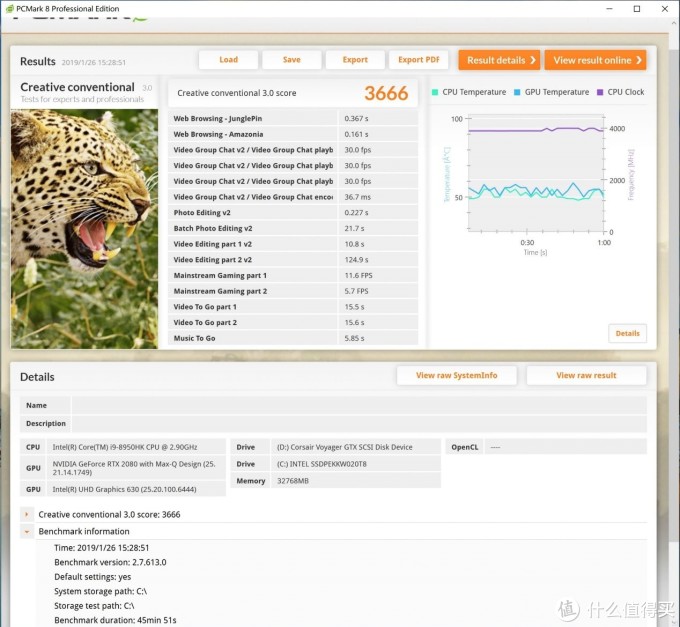Select Video To Go part 2 row

click(x=293, y=322)
